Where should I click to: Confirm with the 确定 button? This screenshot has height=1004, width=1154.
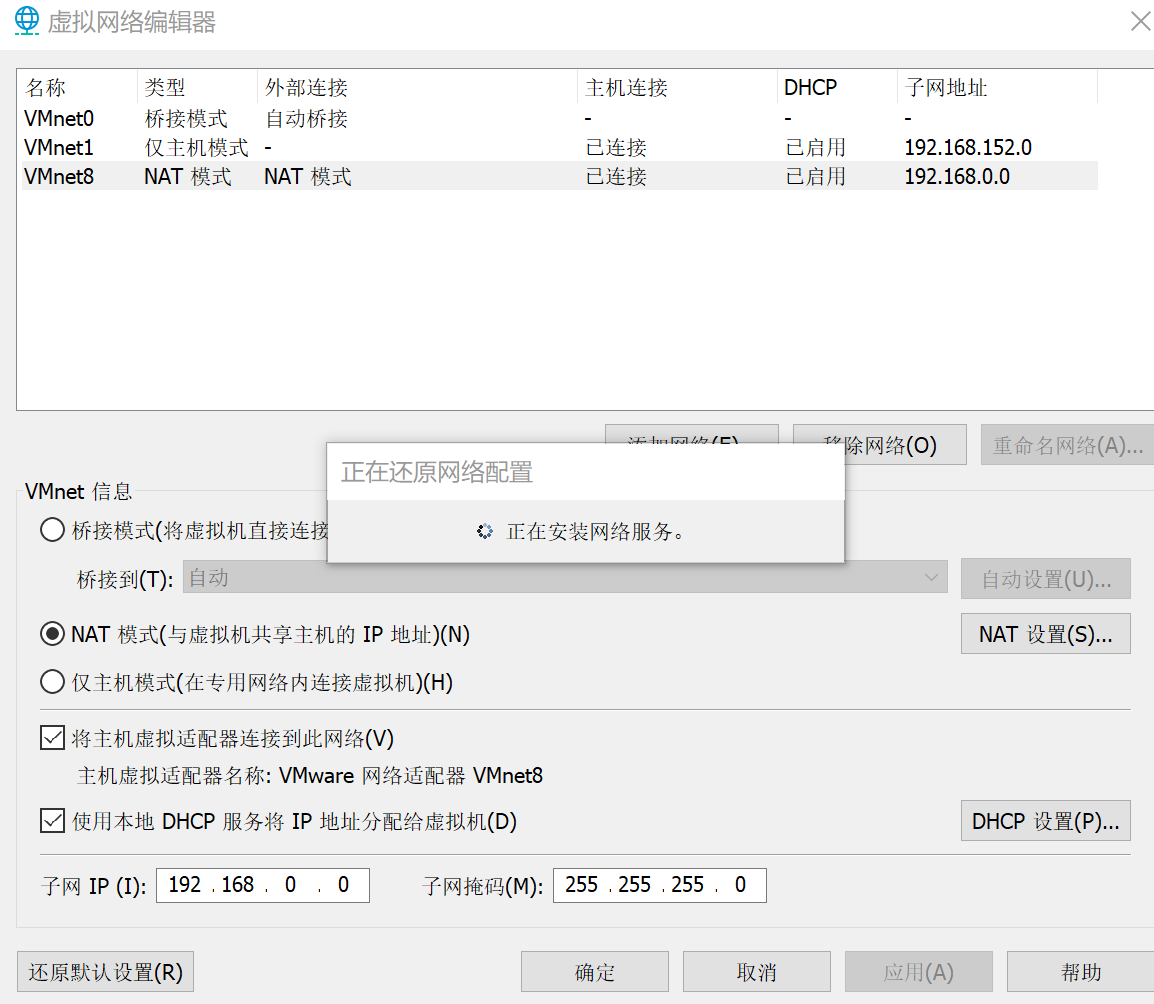pyautogui.click(x=595, y=972)
